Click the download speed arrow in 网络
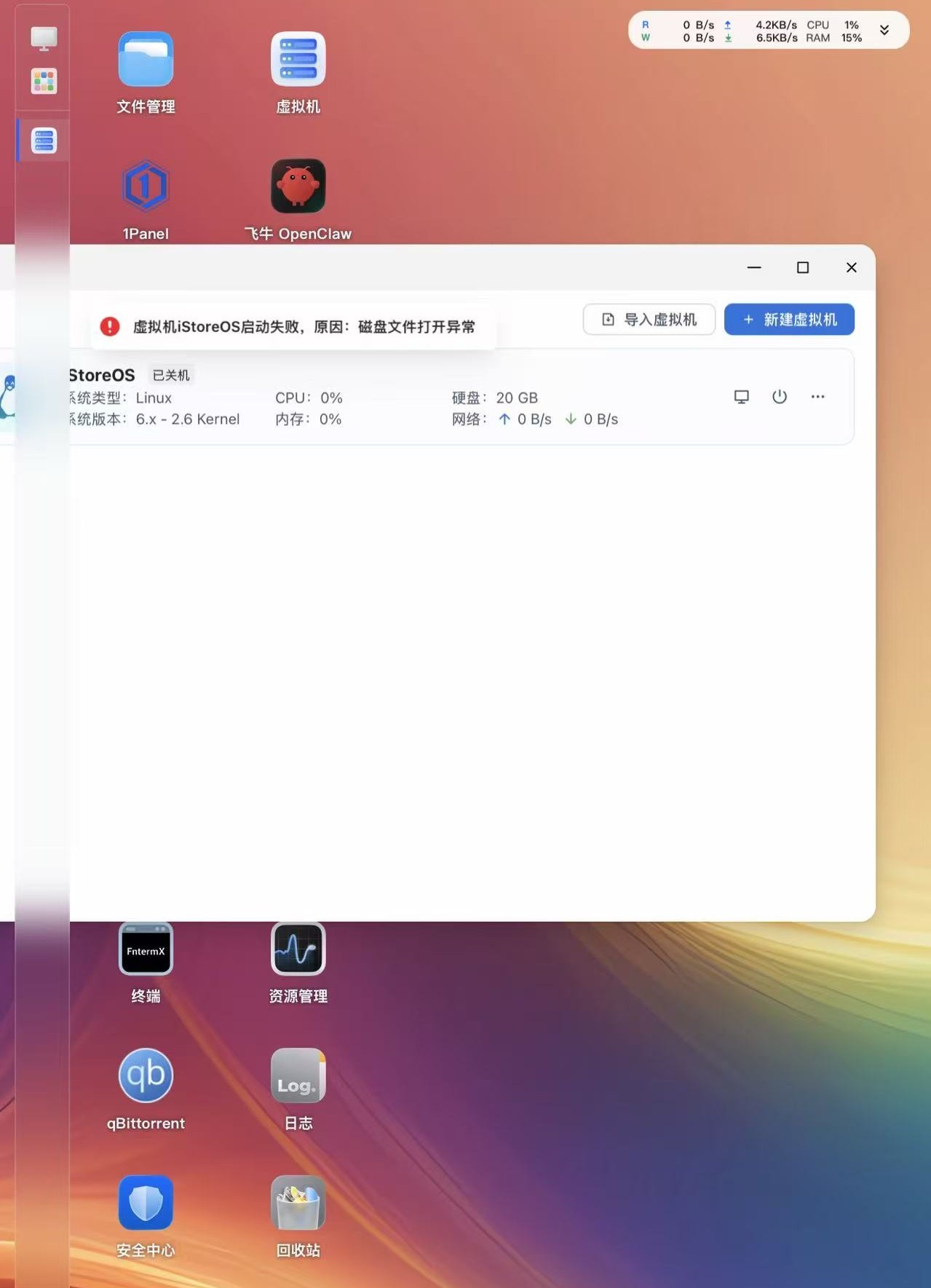Screen dimensions: 931x1288 (571, 419)
